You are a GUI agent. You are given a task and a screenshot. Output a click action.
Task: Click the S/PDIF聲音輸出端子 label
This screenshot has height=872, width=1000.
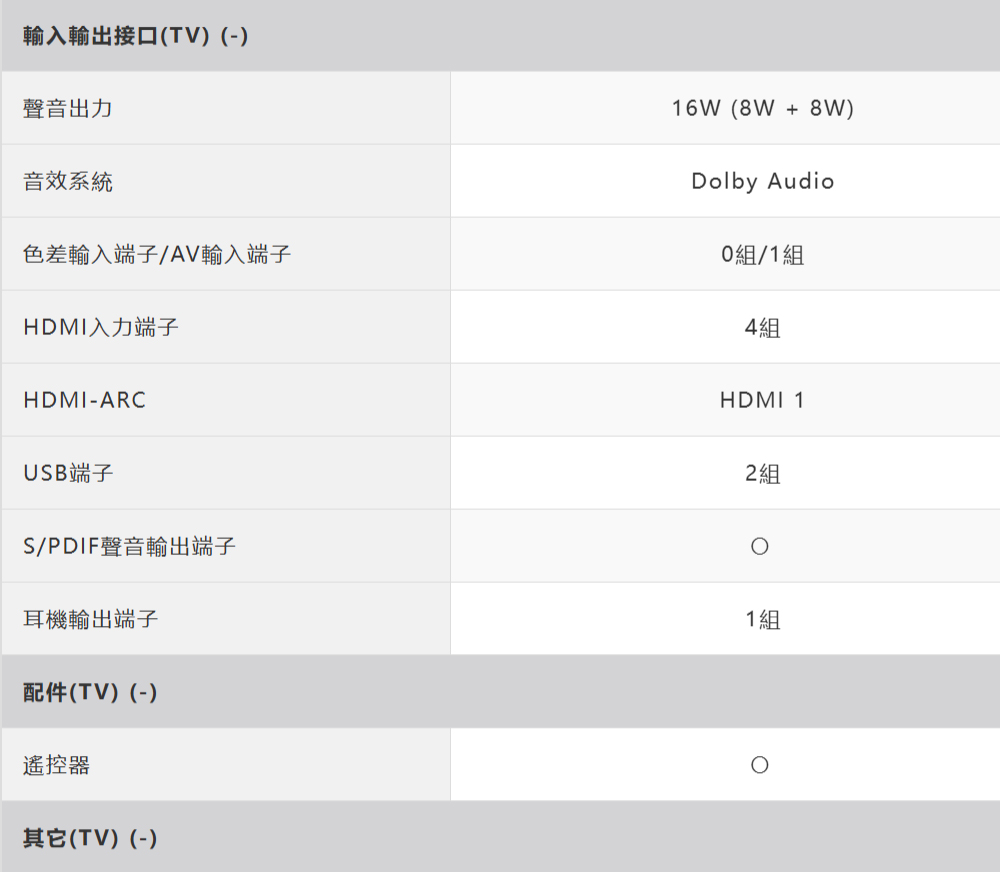coord(130,546)
